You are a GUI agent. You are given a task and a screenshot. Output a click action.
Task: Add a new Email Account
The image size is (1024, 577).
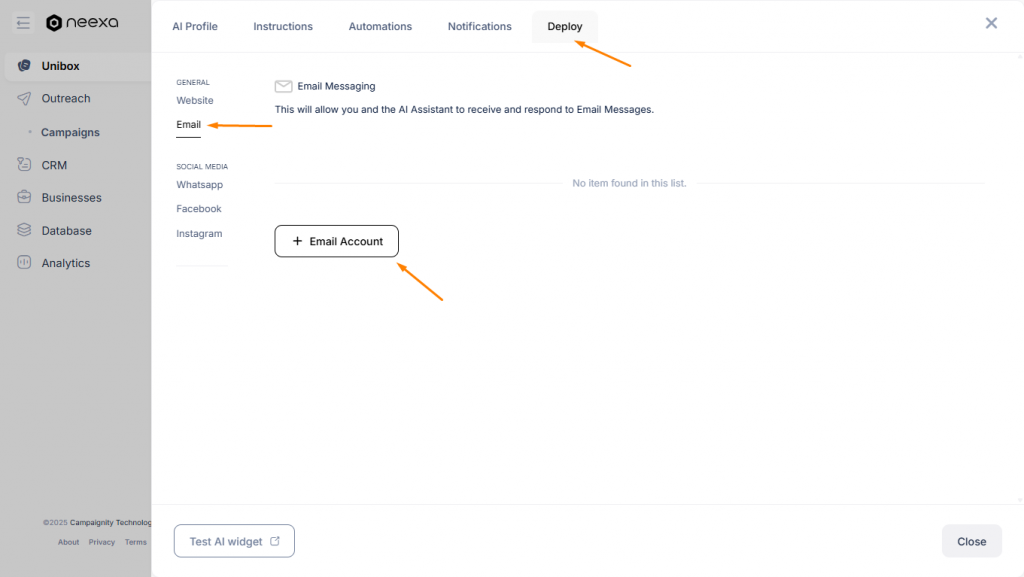(x=336, y=241)
